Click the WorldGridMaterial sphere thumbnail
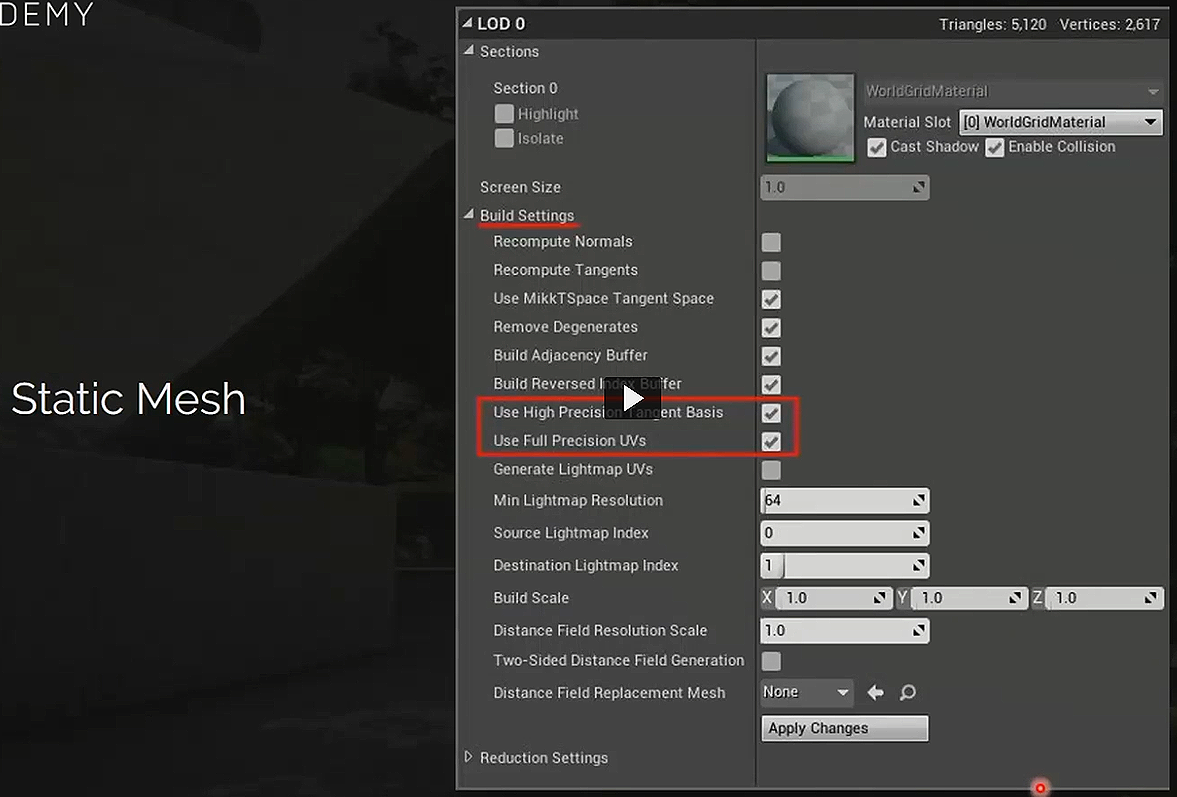1177x797 pixels. tap(810, 118)
